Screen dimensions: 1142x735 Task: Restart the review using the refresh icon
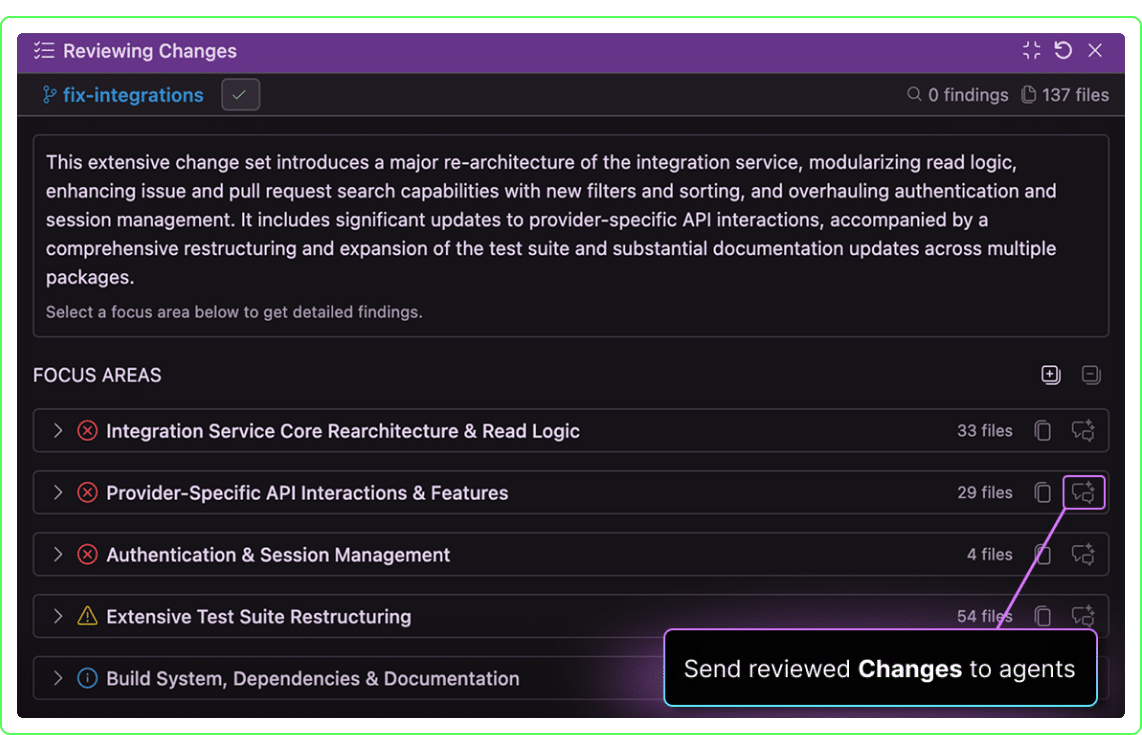[1063, 50]
